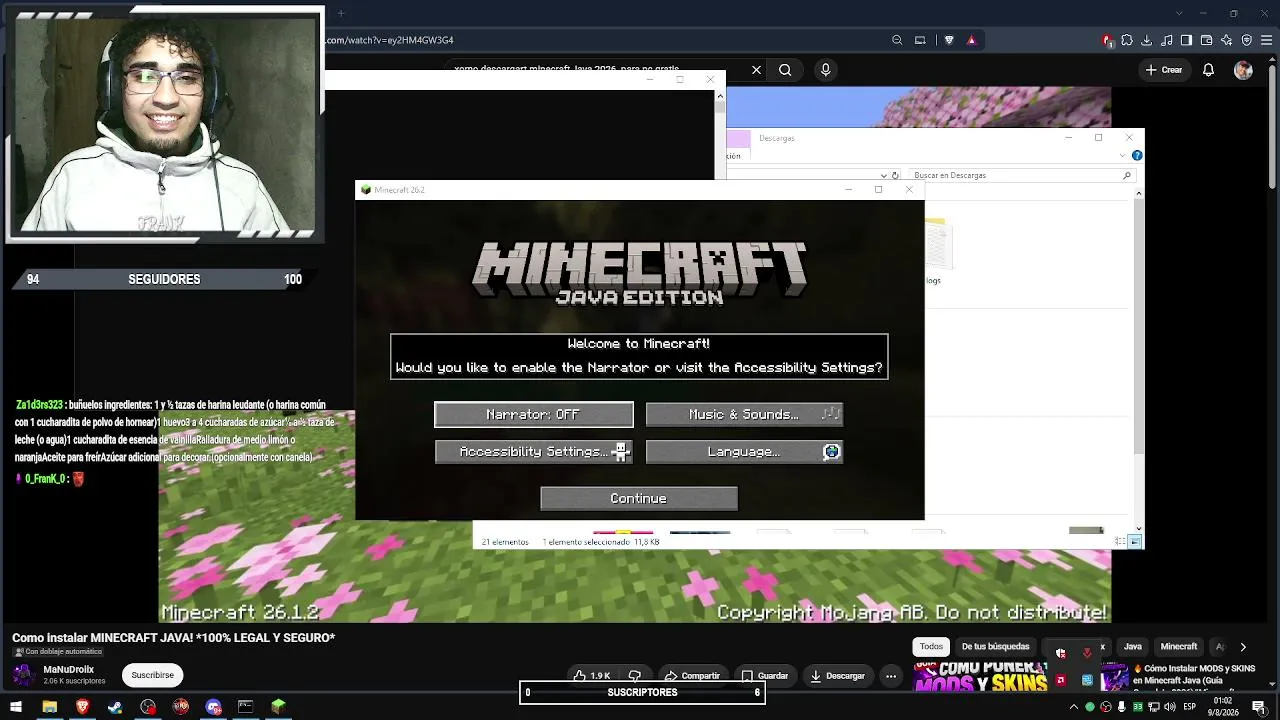
Task: Open the browser downloads icon
Action: coord(1147,40)
